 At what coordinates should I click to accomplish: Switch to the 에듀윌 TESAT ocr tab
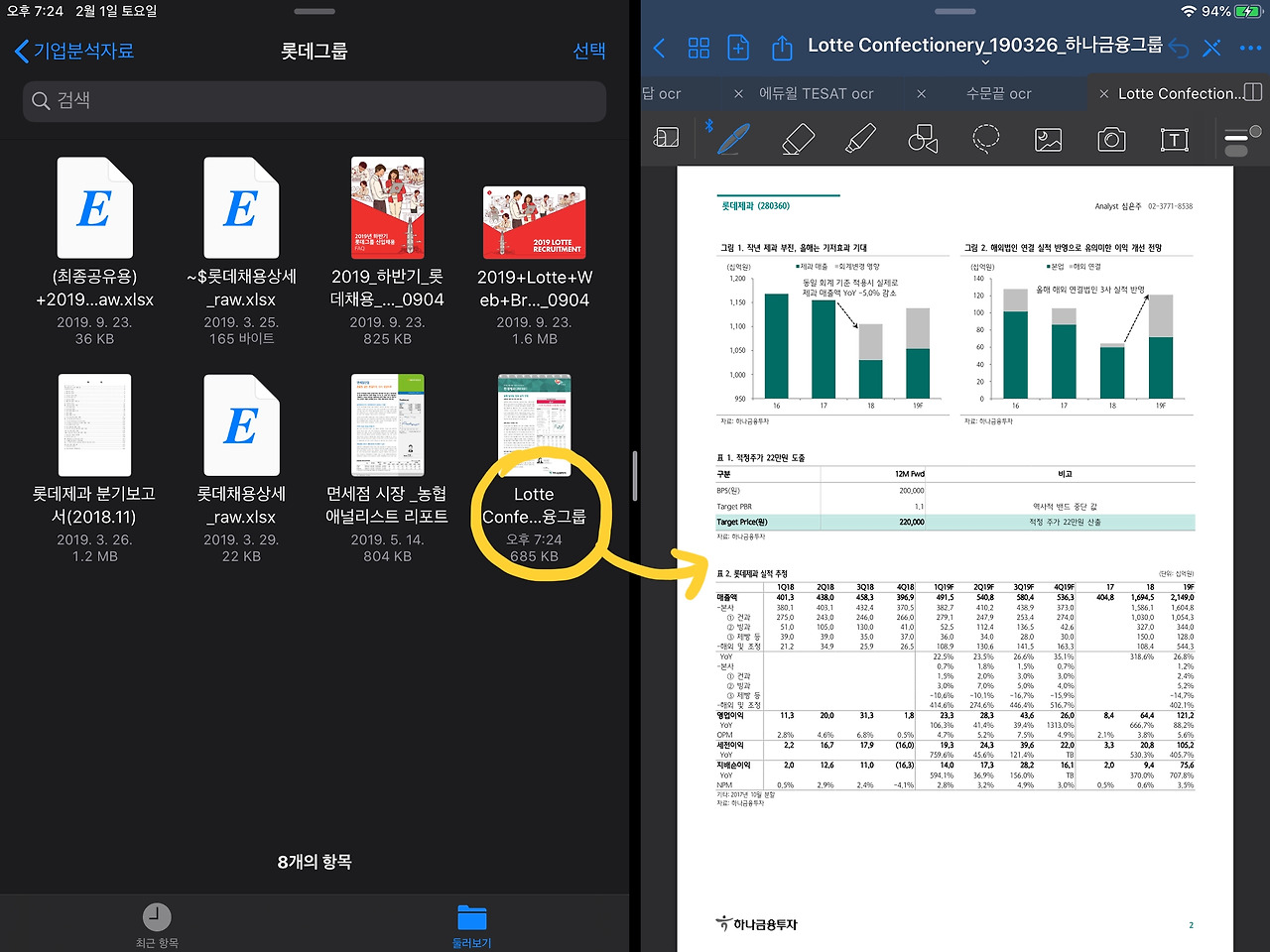[x=817, y=93]
